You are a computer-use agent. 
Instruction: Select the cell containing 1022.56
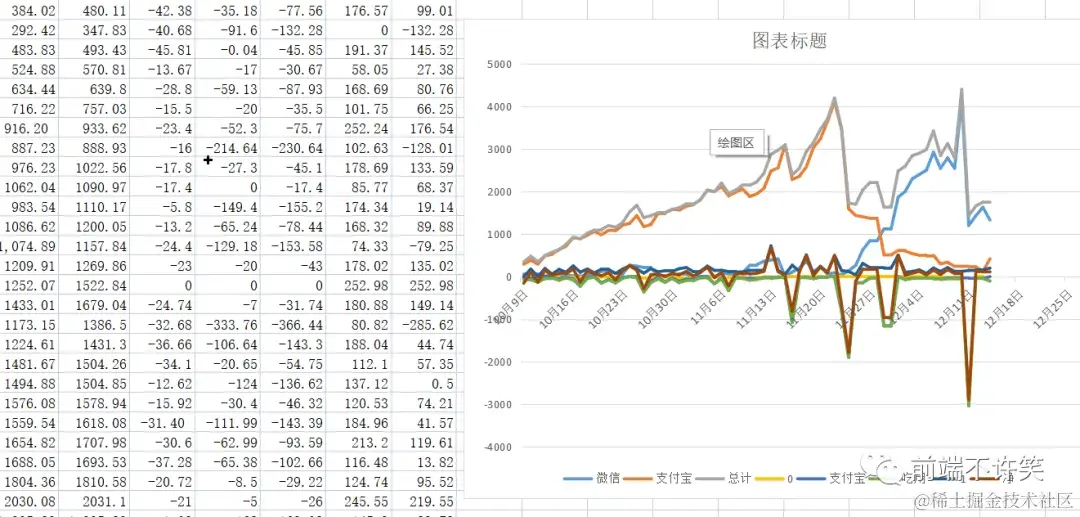click(93, 168)
